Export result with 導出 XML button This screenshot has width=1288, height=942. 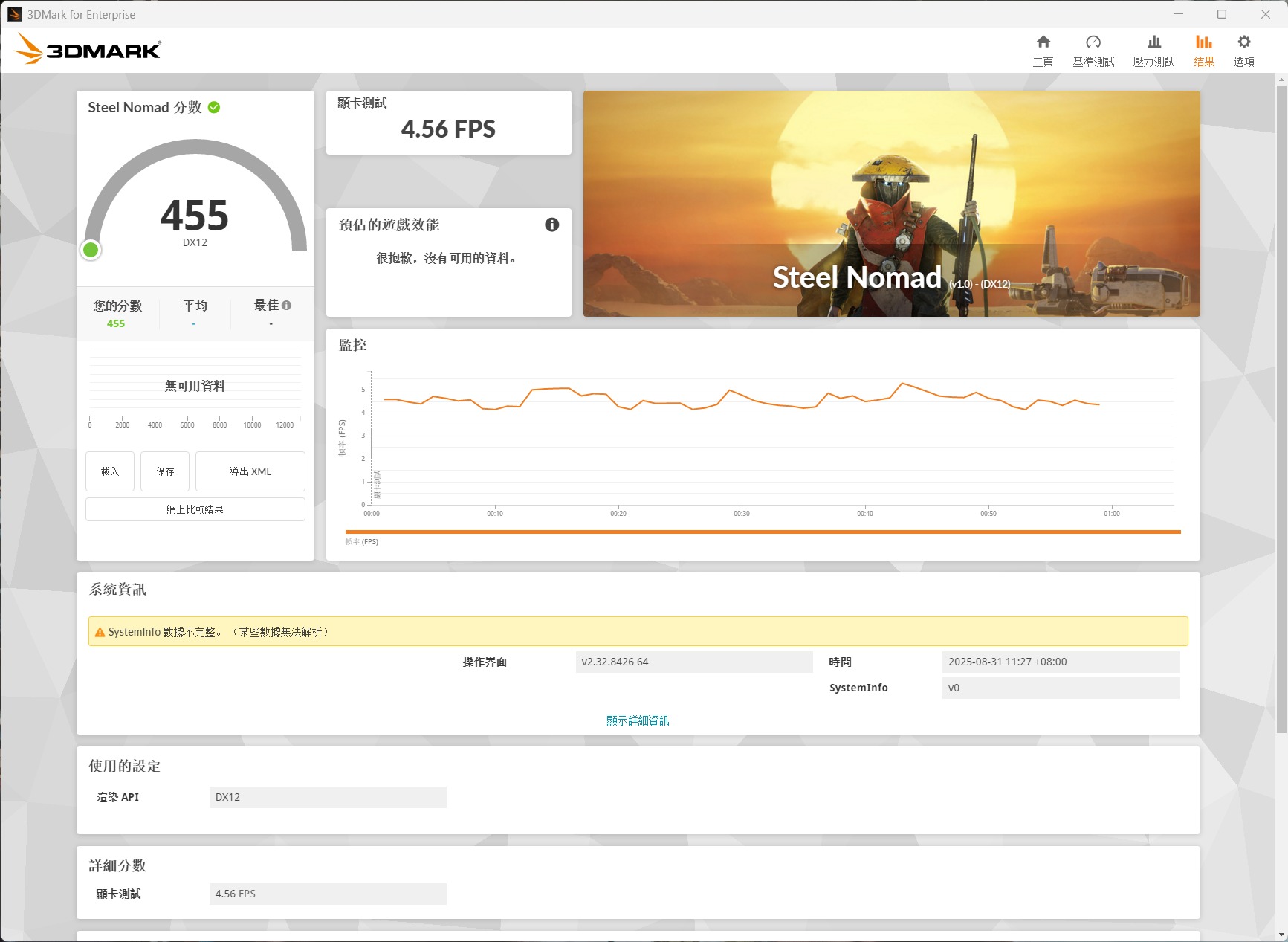click(250, 471)
